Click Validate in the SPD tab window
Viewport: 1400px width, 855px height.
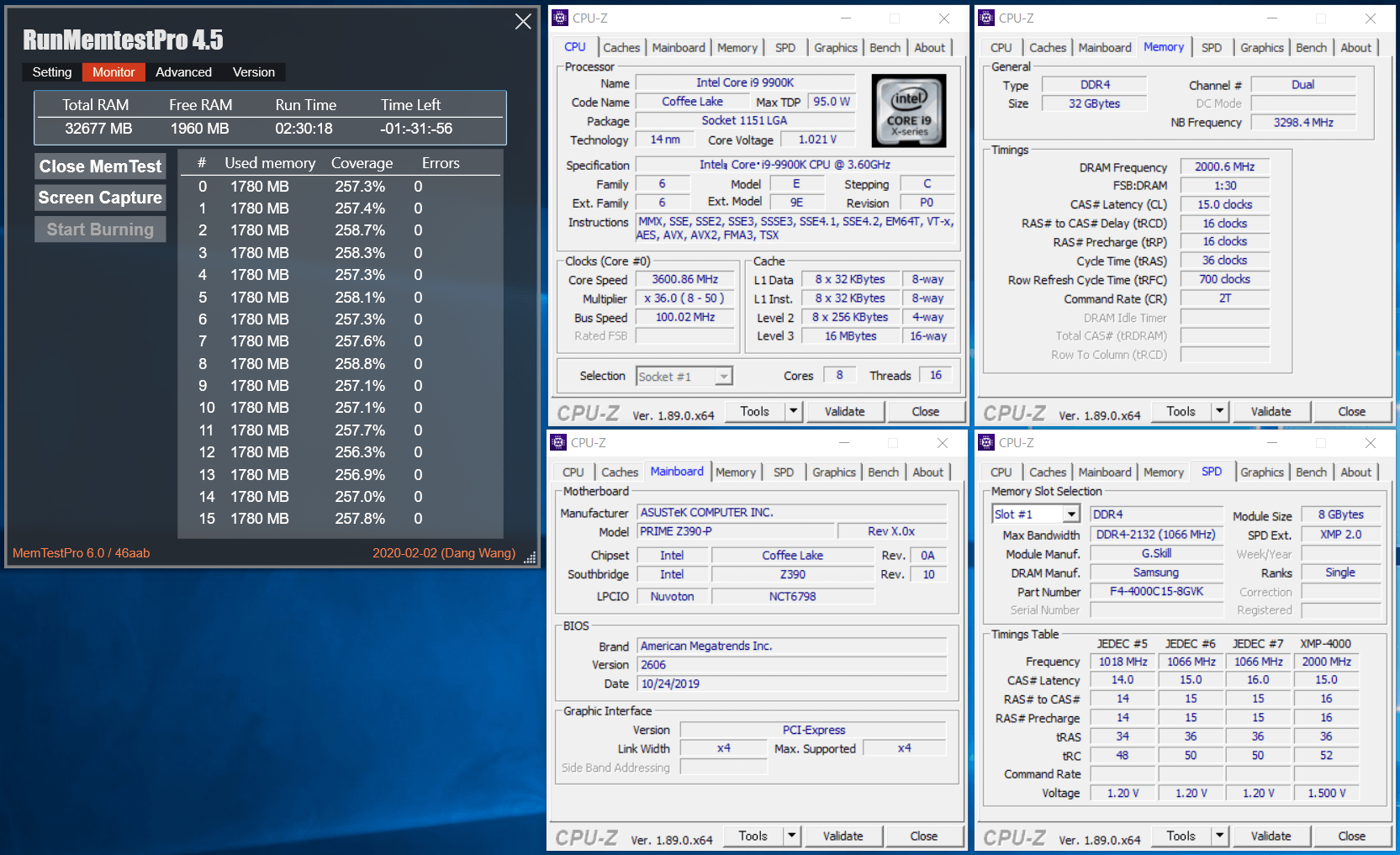pos(1271,836)
